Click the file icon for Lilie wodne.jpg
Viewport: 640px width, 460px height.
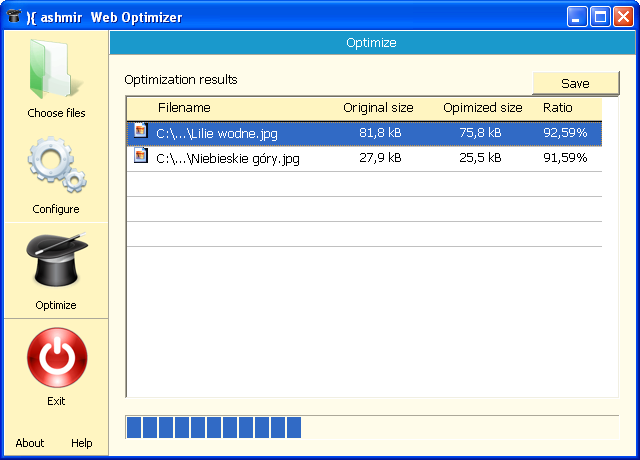(141, 131)
